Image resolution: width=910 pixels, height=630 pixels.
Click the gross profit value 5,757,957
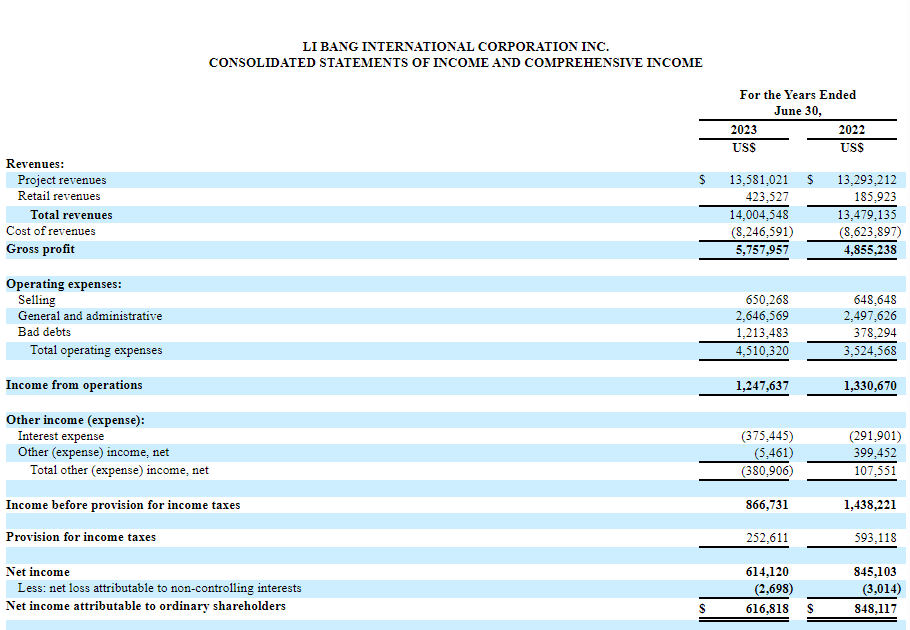762,250
